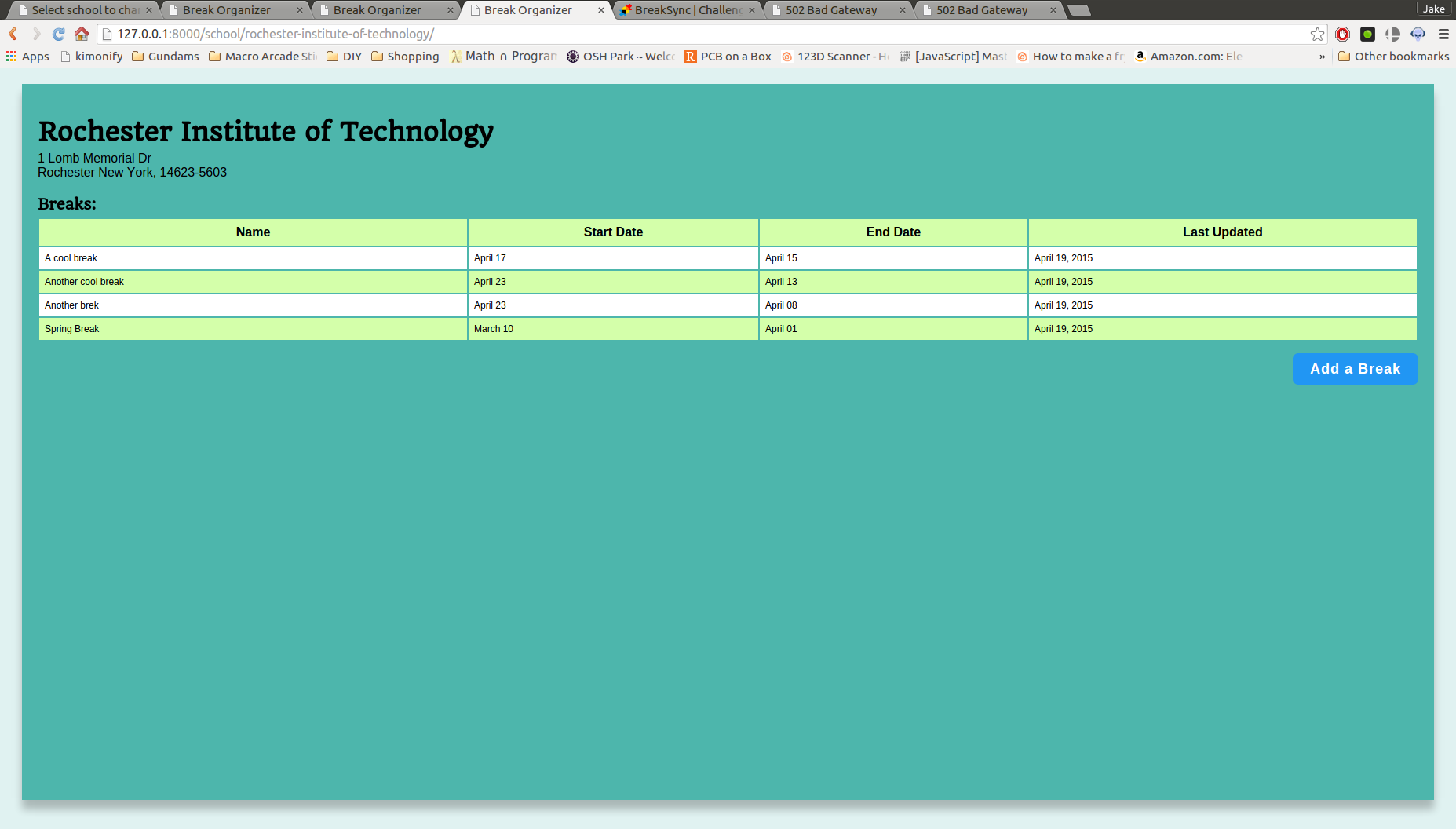Show hidden bookmarks with the chevron
This screenshot has height=829, width=1456.
(x=1322, y=57)
